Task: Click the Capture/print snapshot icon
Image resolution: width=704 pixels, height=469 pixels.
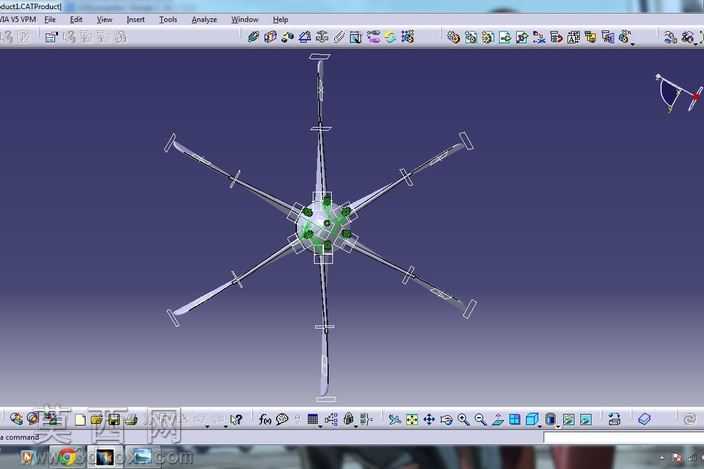Action: click(614, 420)
